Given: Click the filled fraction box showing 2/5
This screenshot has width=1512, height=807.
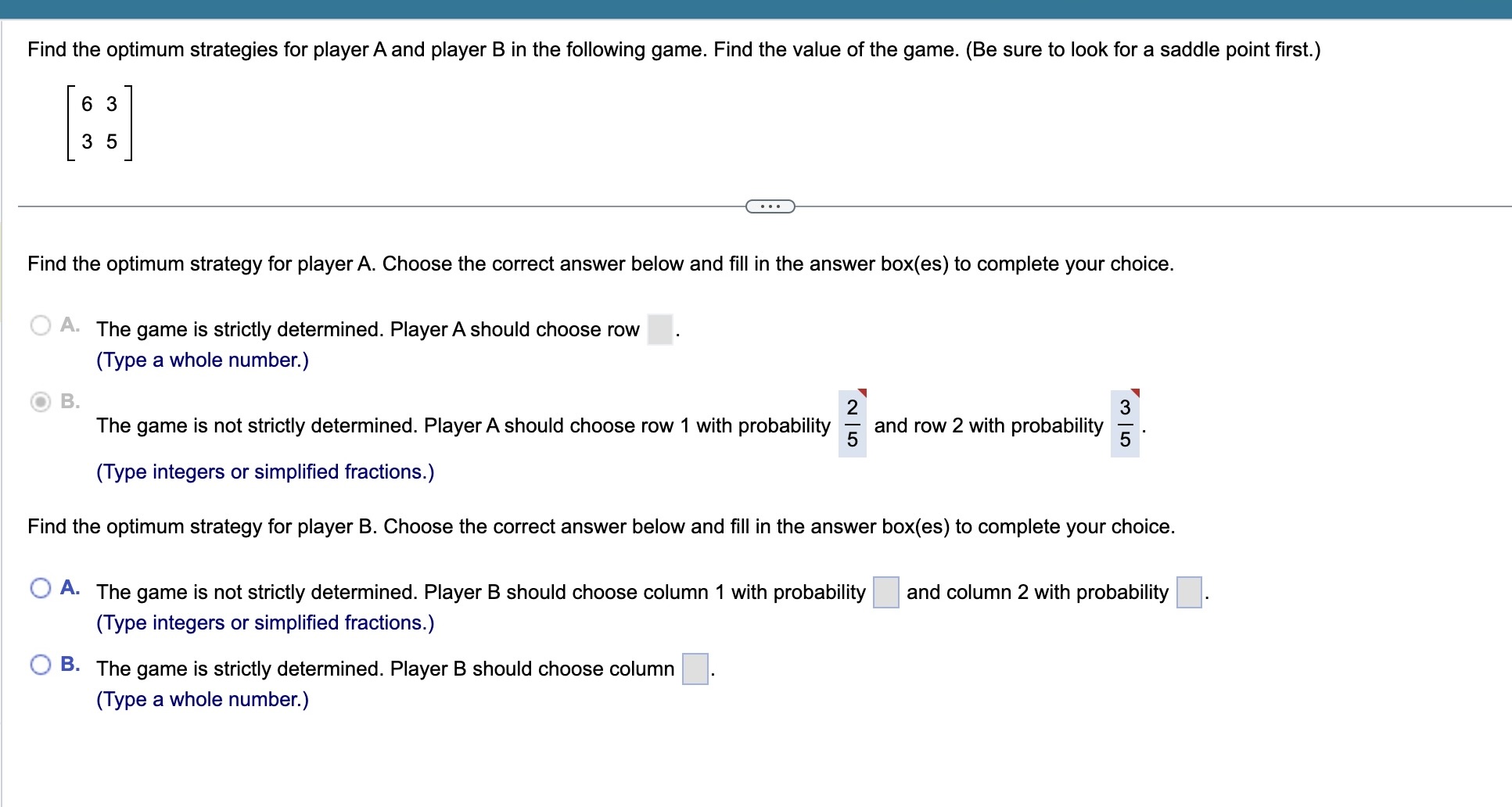Looking at the screenshot, I should pos(851,425).
